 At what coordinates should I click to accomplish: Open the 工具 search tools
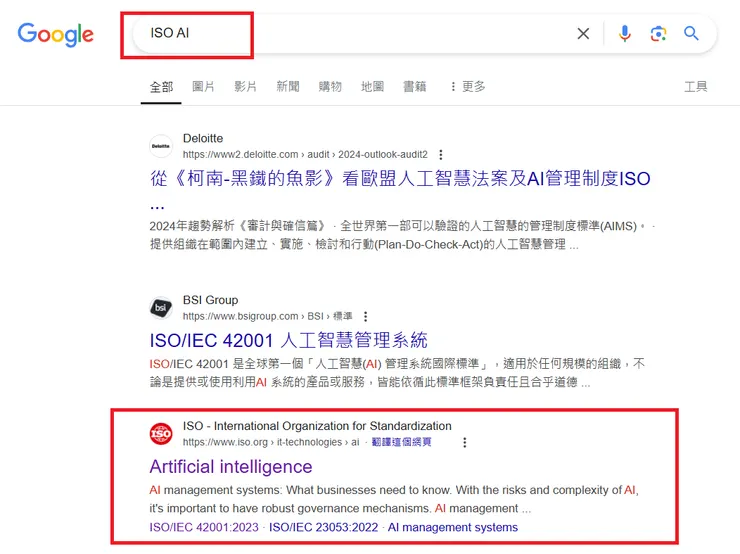696,87
